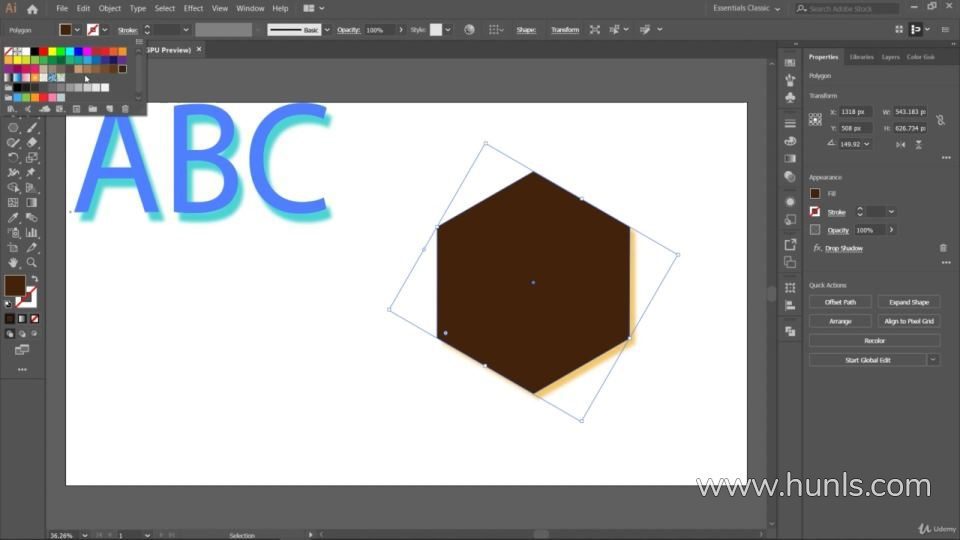
Task: Click the Expand Shape button
Action: click(908, 302)
